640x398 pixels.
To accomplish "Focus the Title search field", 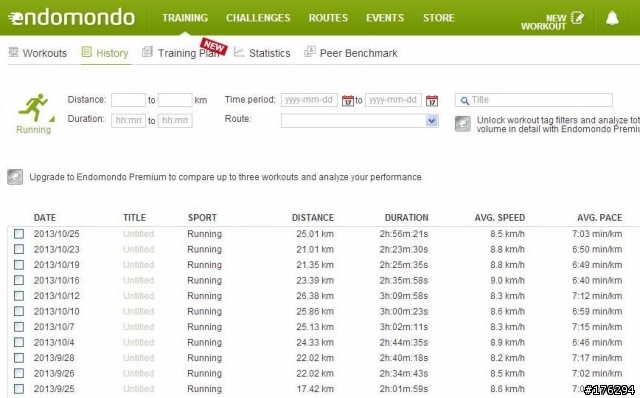I will (x=534, y=100).
